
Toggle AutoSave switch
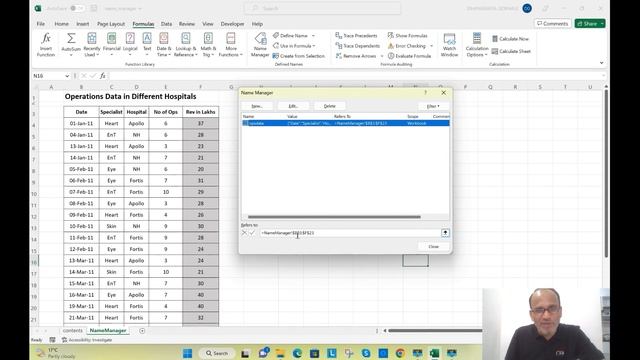coord(76,8)
